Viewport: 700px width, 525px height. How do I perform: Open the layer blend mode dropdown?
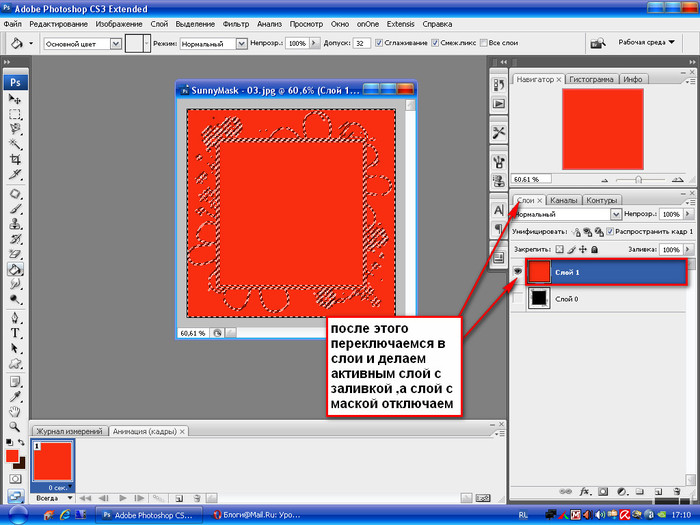[x=616, y=214]
